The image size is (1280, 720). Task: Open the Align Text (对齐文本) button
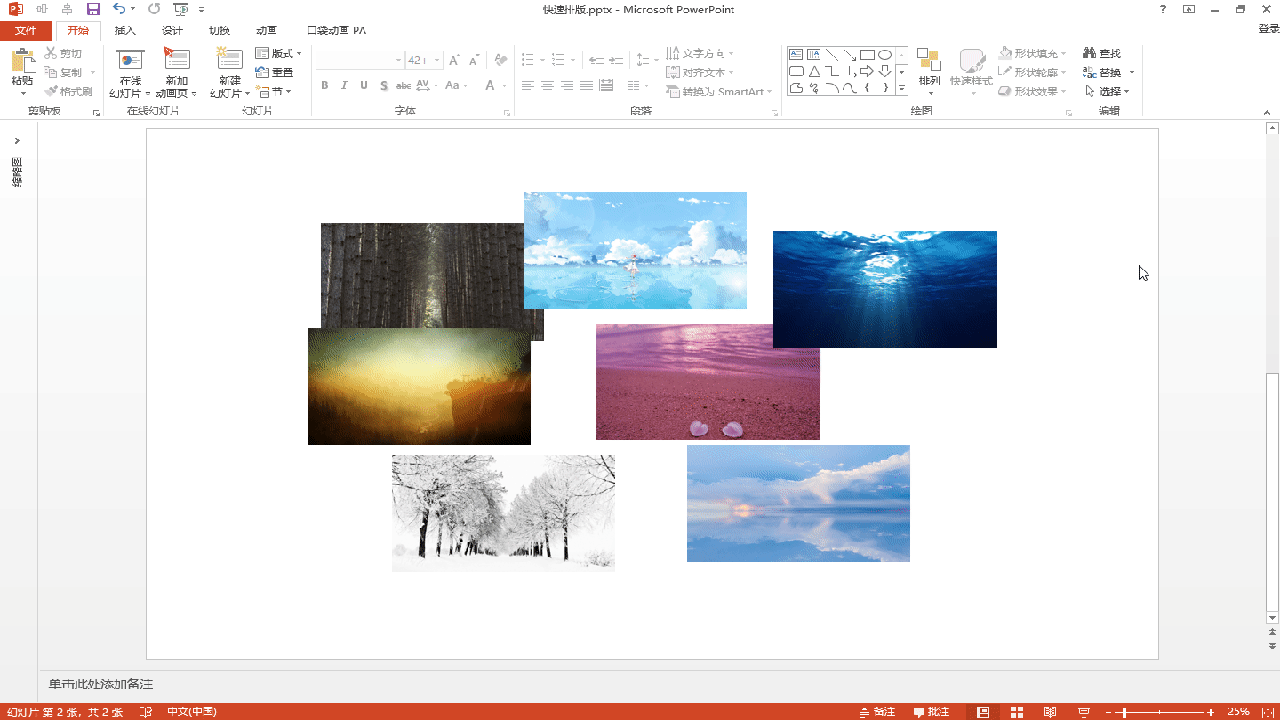(x=700, y=72)
